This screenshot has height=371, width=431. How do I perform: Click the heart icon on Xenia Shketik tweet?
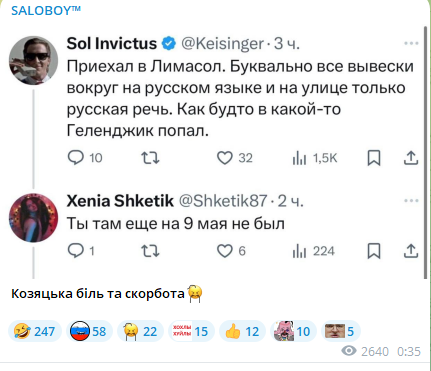click(225, 251)
